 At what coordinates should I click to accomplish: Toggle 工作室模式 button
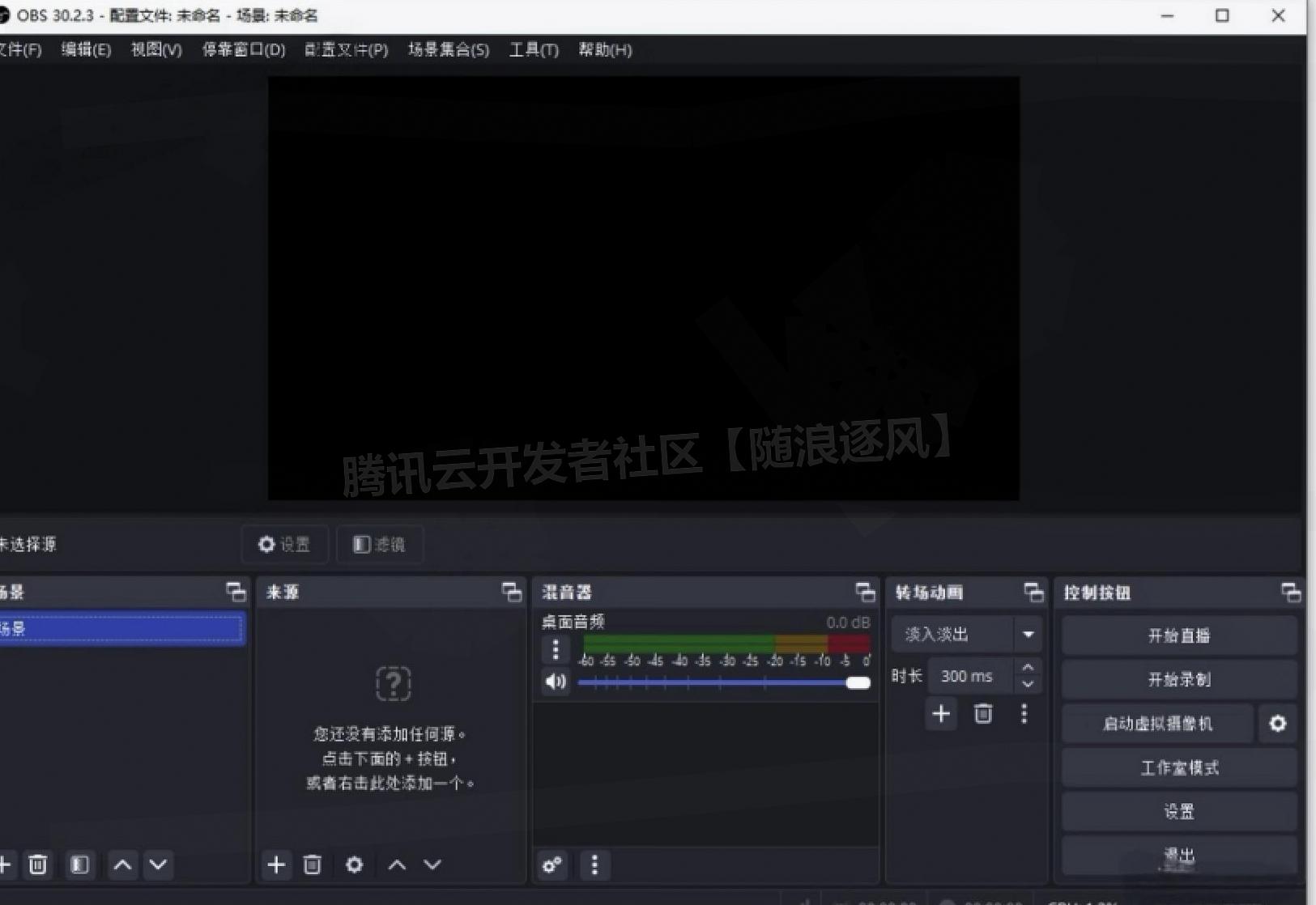(x=1179, y=767)
